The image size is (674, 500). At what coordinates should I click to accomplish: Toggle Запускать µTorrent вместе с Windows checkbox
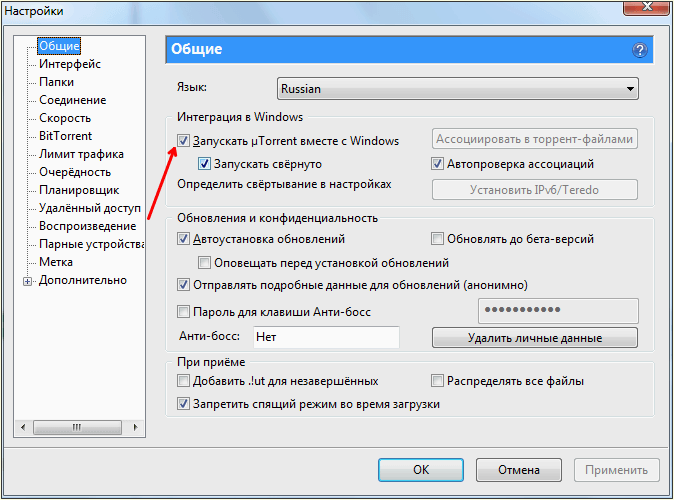[184, 141]
